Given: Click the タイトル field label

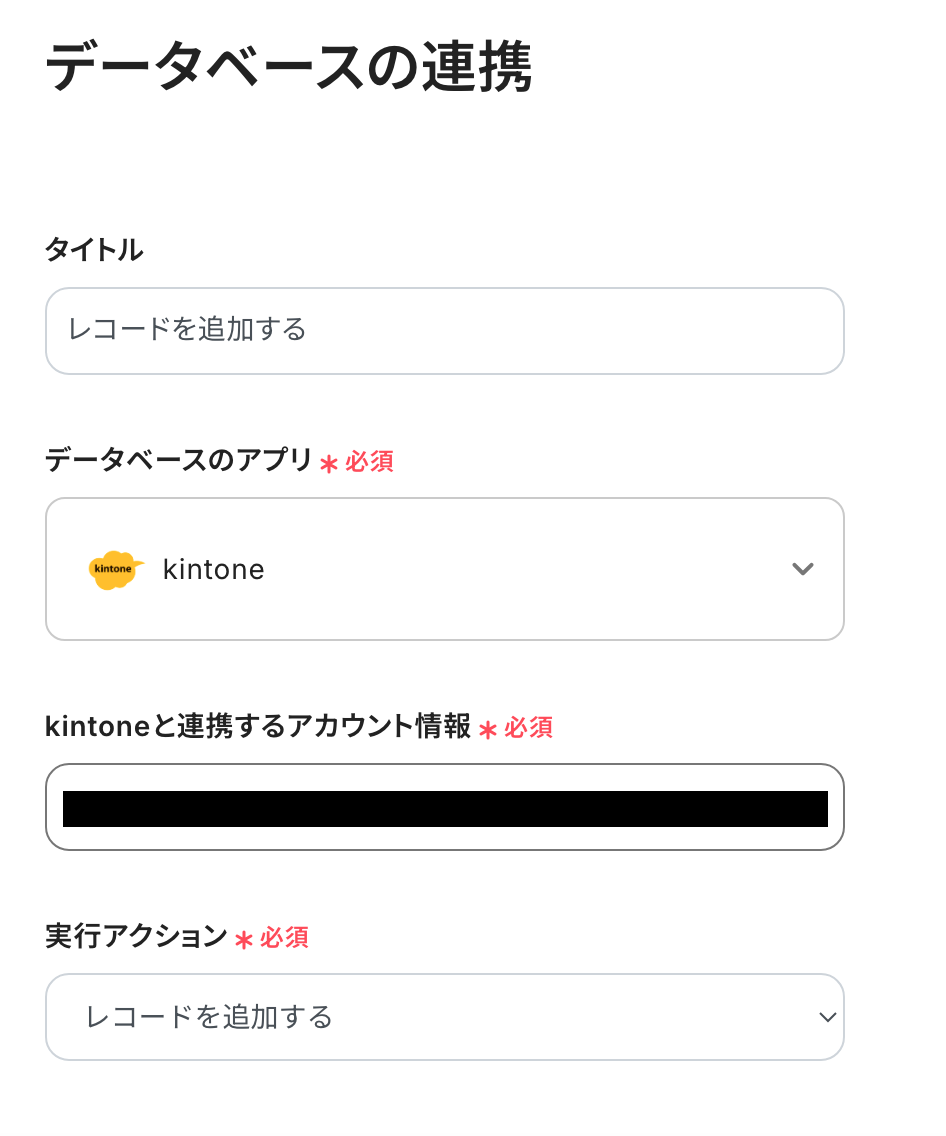Looking at the screenshot, I should click(x=94, y=250).
